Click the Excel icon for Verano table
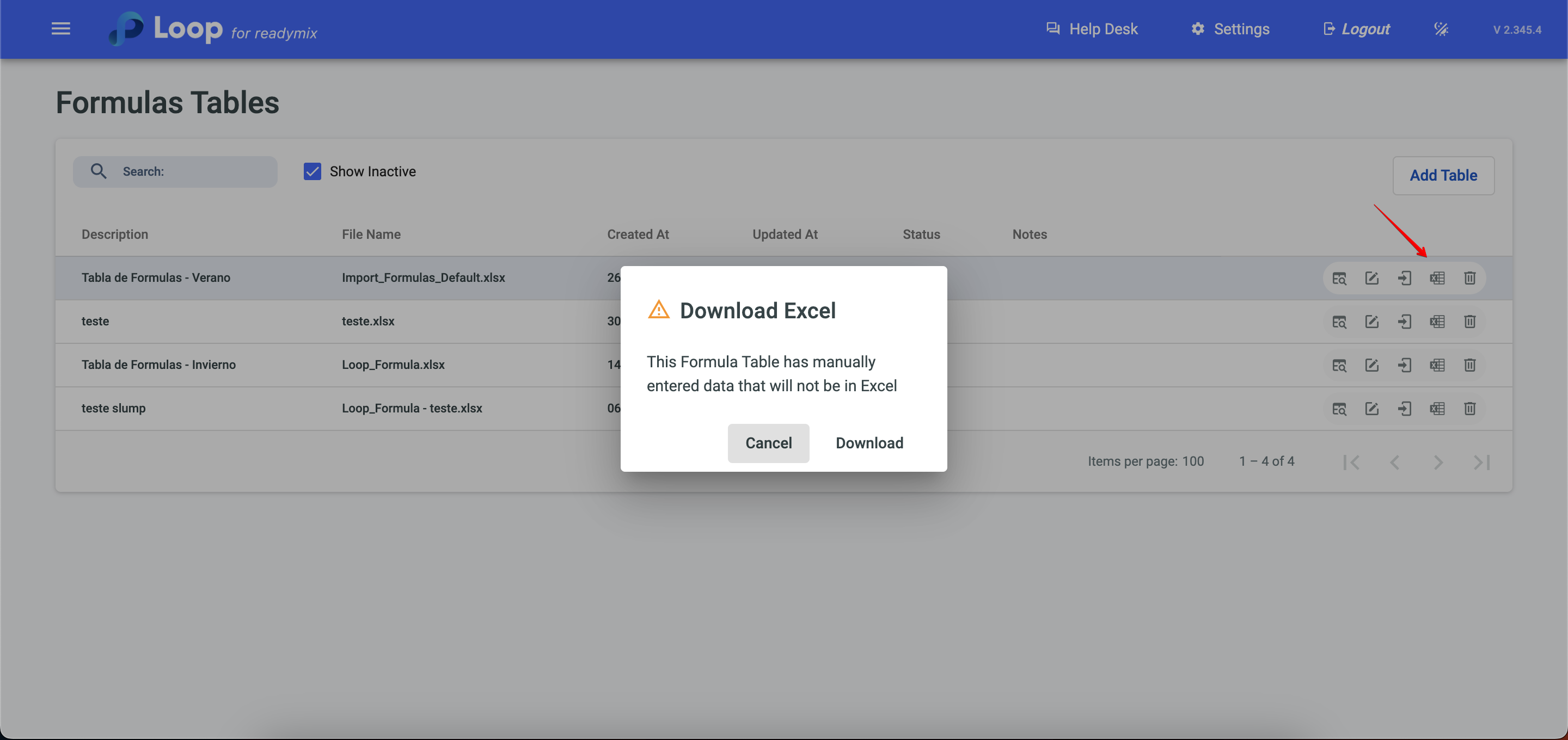This screenshot has width=1568, height=740. pos(1437,278)
